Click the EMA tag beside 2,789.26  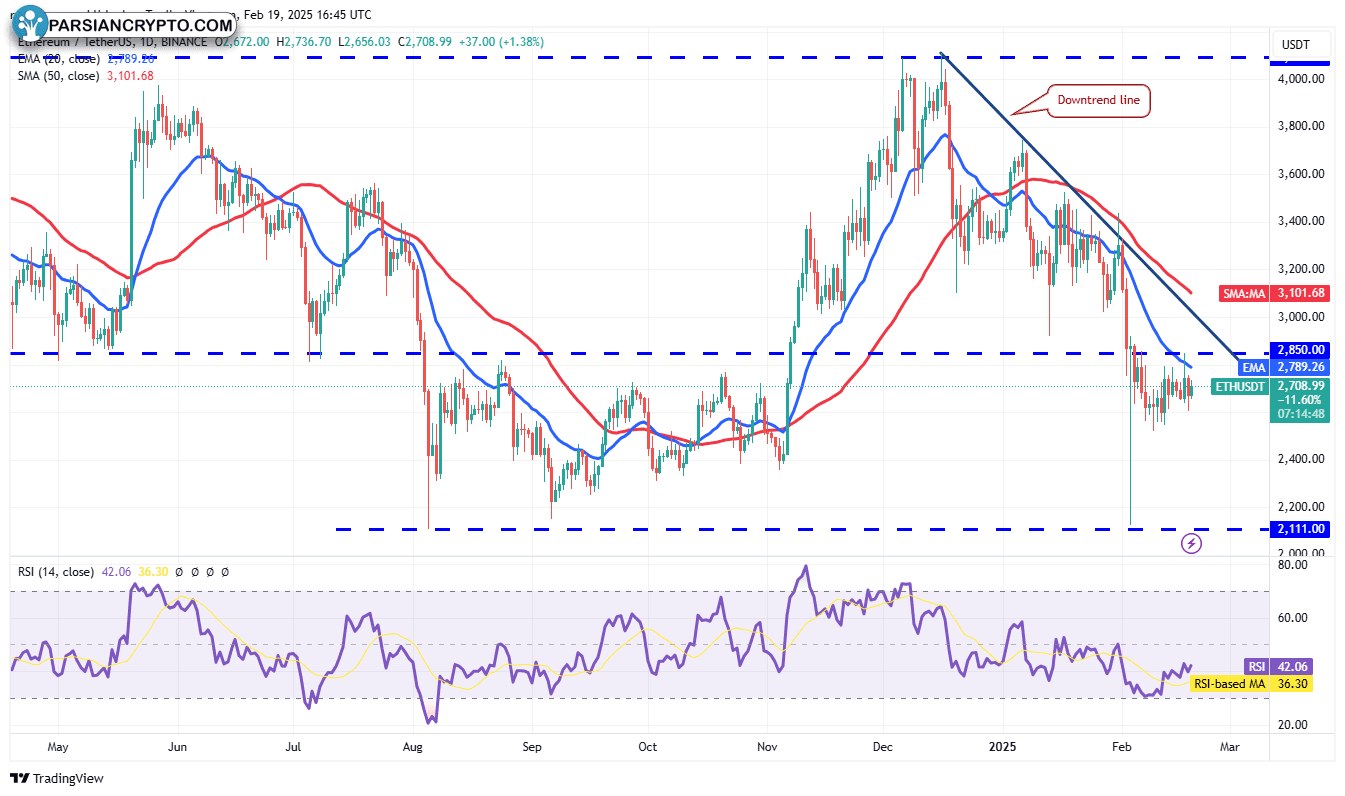tap(1254, 367)
